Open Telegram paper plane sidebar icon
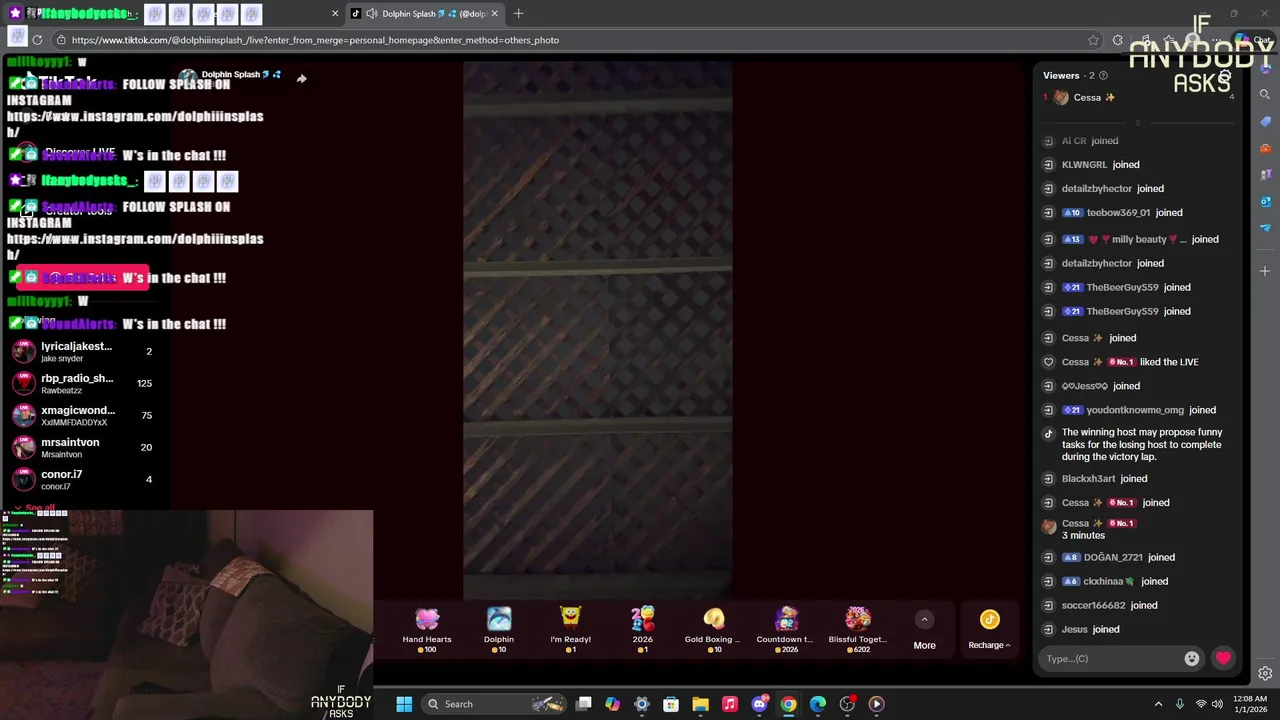 [x=1265, y=228]
